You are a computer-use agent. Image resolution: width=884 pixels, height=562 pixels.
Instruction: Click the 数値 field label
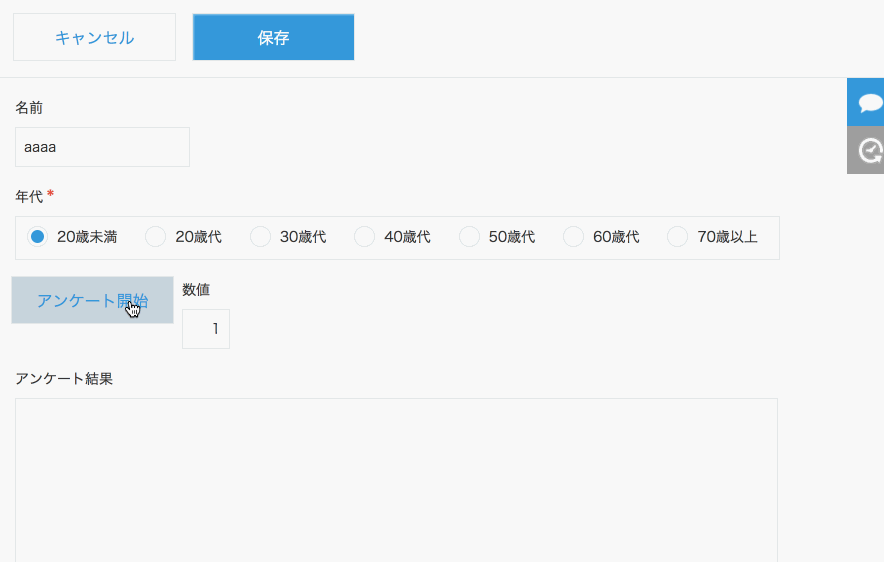pos(196,290)
